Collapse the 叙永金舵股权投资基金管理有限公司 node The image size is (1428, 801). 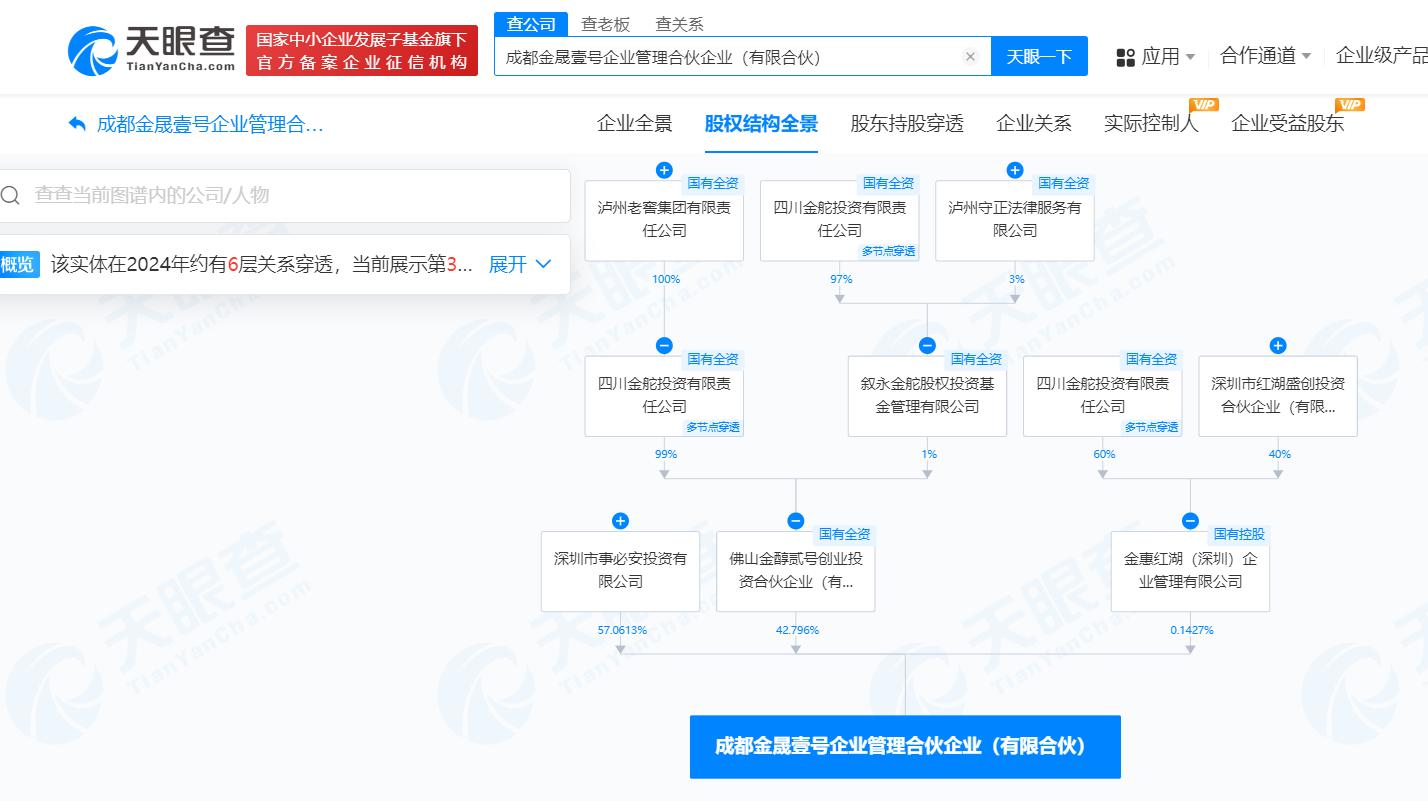[x=927, y=346]
